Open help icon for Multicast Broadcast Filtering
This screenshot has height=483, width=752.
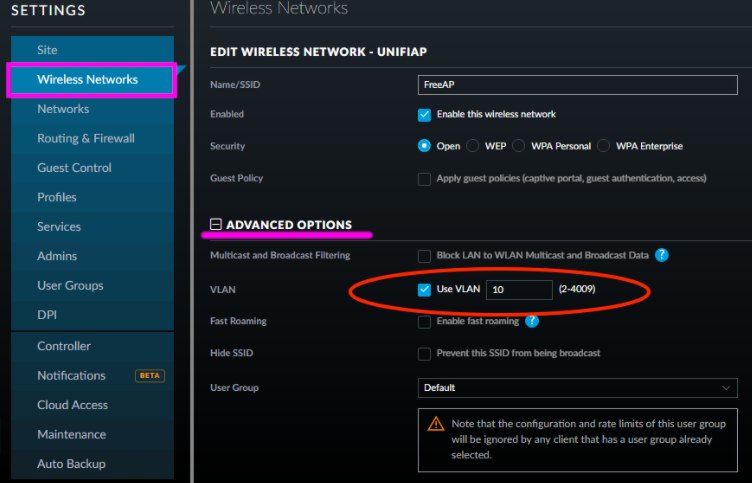(661, 255)
